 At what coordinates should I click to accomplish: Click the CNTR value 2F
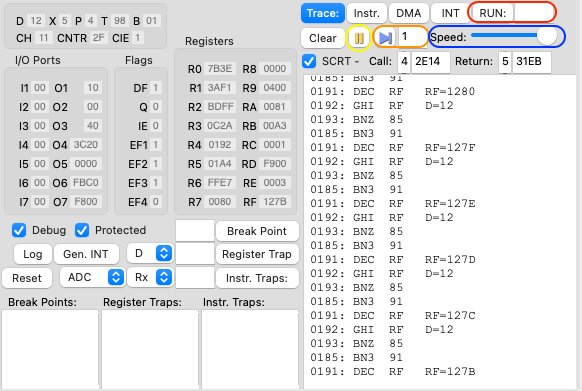[x=98, y=38]
